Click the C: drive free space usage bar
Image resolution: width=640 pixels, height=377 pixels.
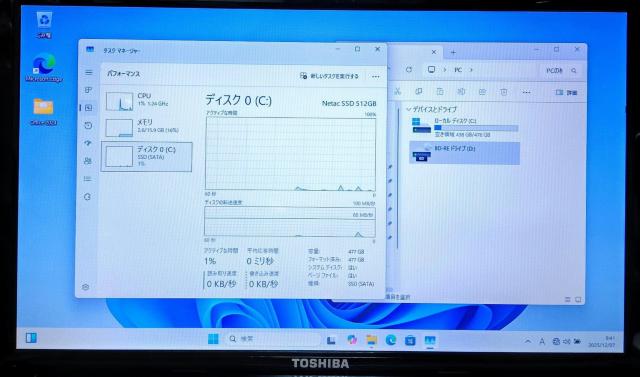pos(476,128)
